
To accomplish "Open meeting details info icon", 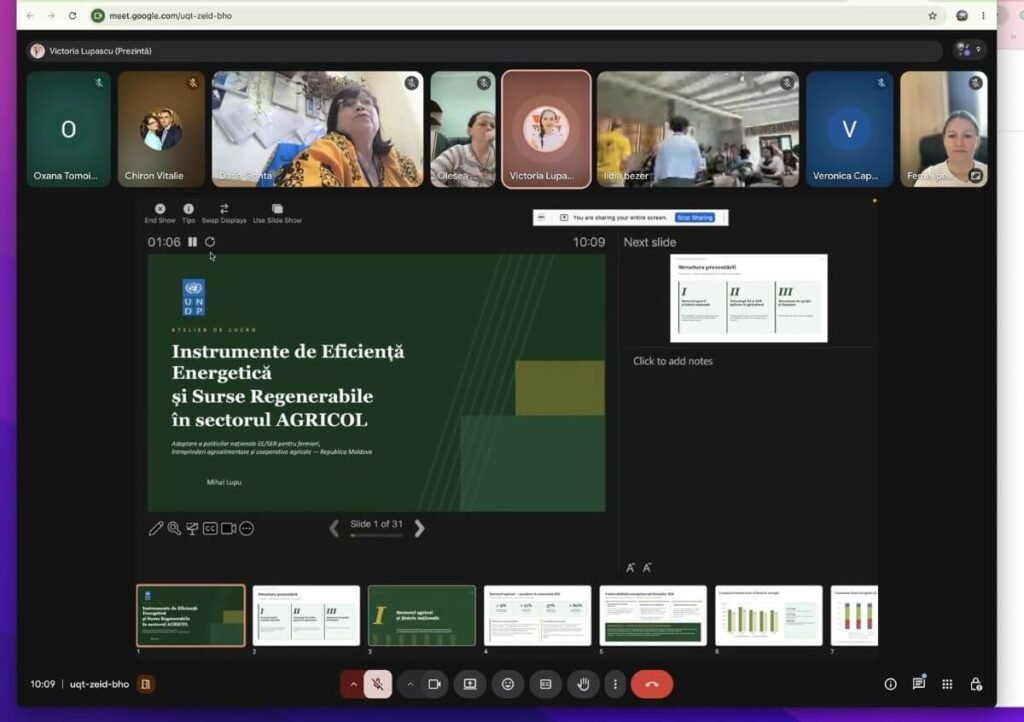I will pos(890,684).
